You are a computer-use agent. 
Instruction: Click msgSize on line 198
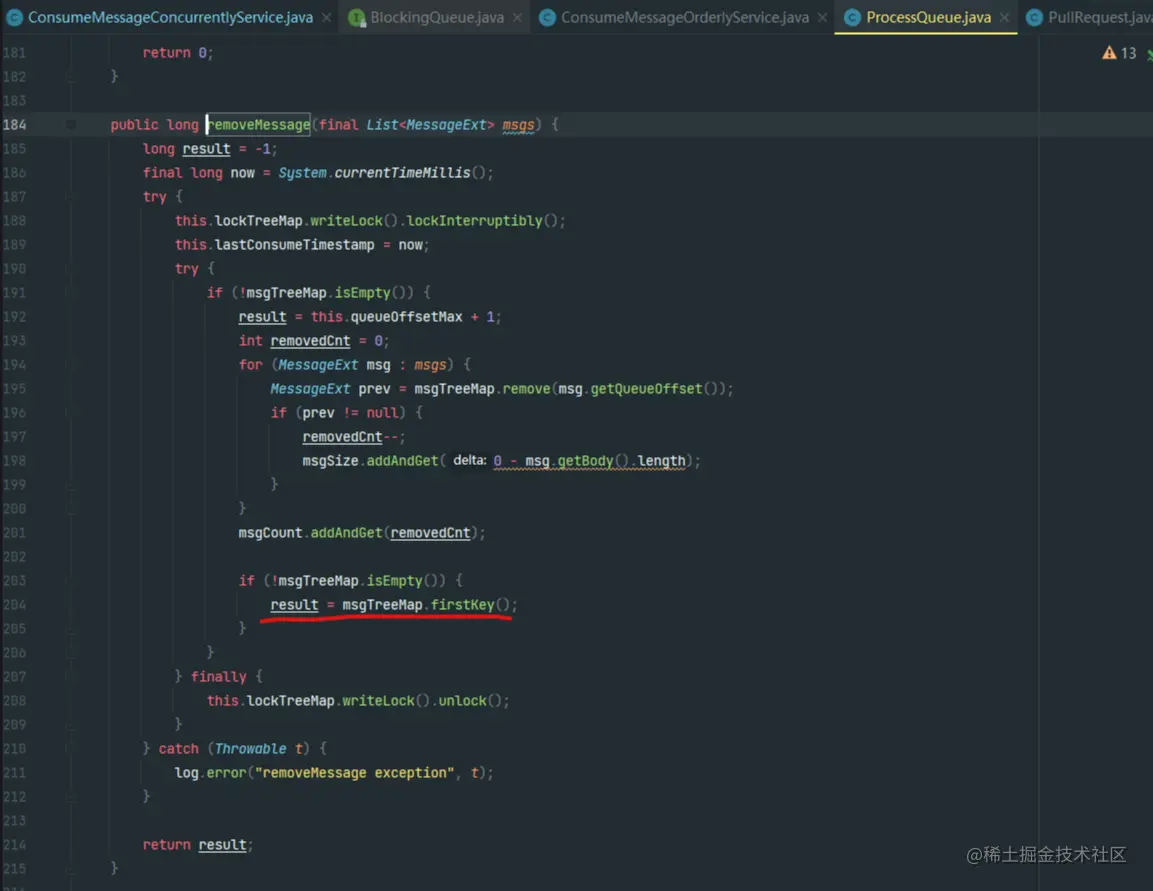(330, 461)
